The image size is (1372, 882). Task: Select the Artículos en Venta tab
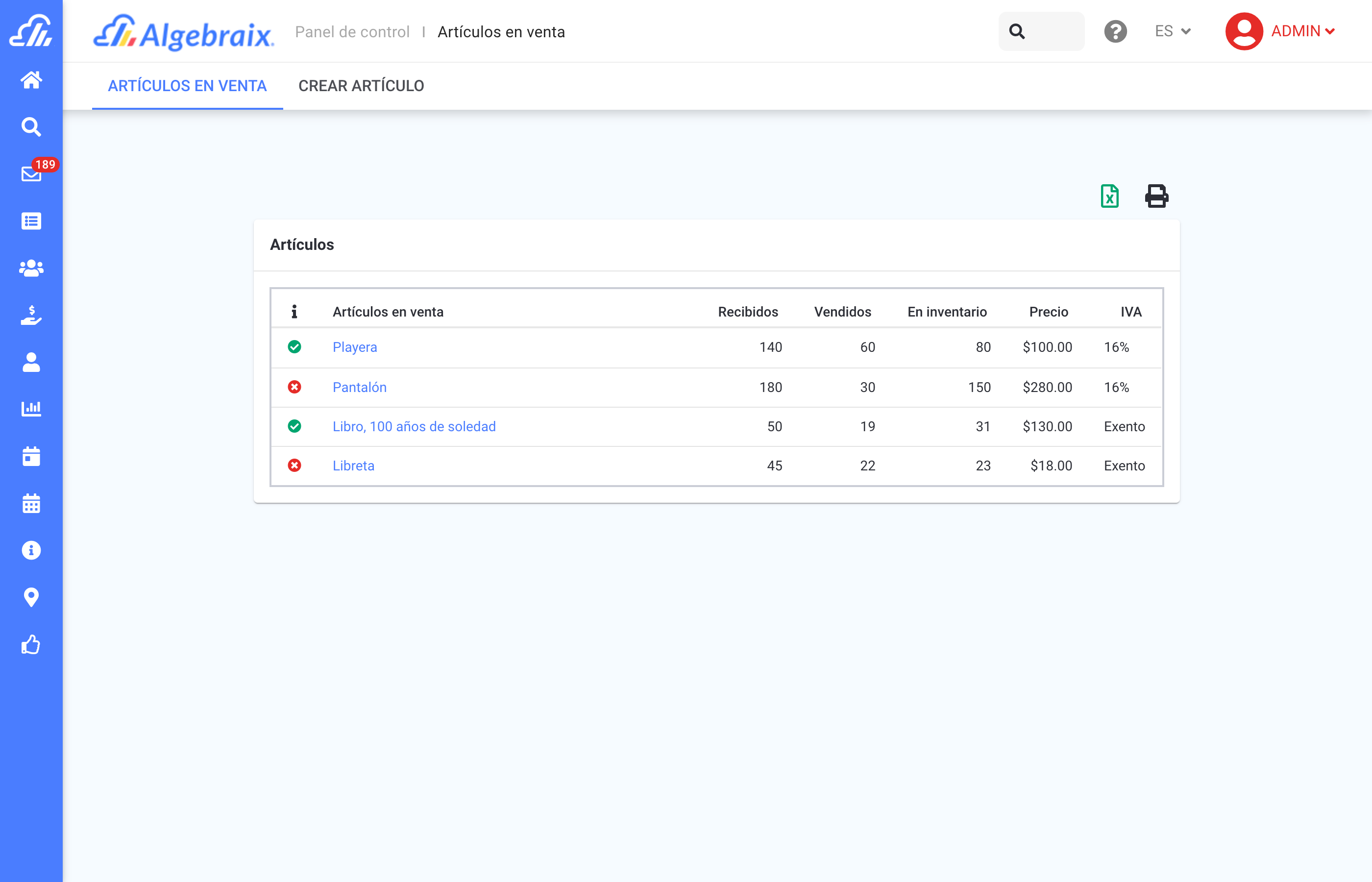point(187,86)
